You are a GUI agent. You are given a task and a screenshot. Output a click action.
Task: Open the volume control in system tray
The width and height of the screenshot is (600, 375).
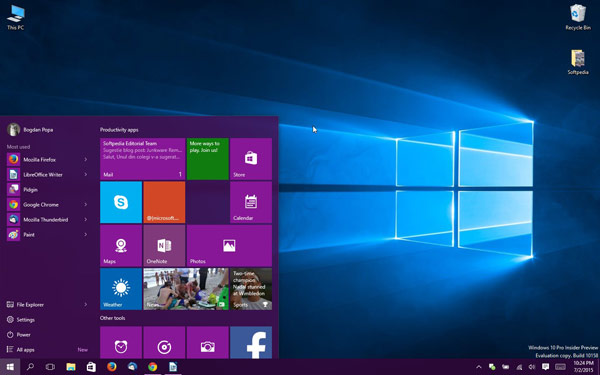click(532, 367)
